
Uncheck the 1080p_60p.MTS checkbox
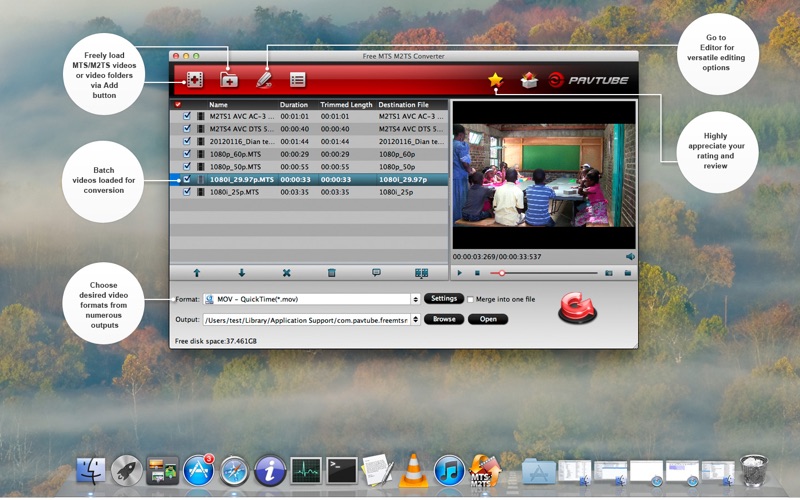pos(187,154)
